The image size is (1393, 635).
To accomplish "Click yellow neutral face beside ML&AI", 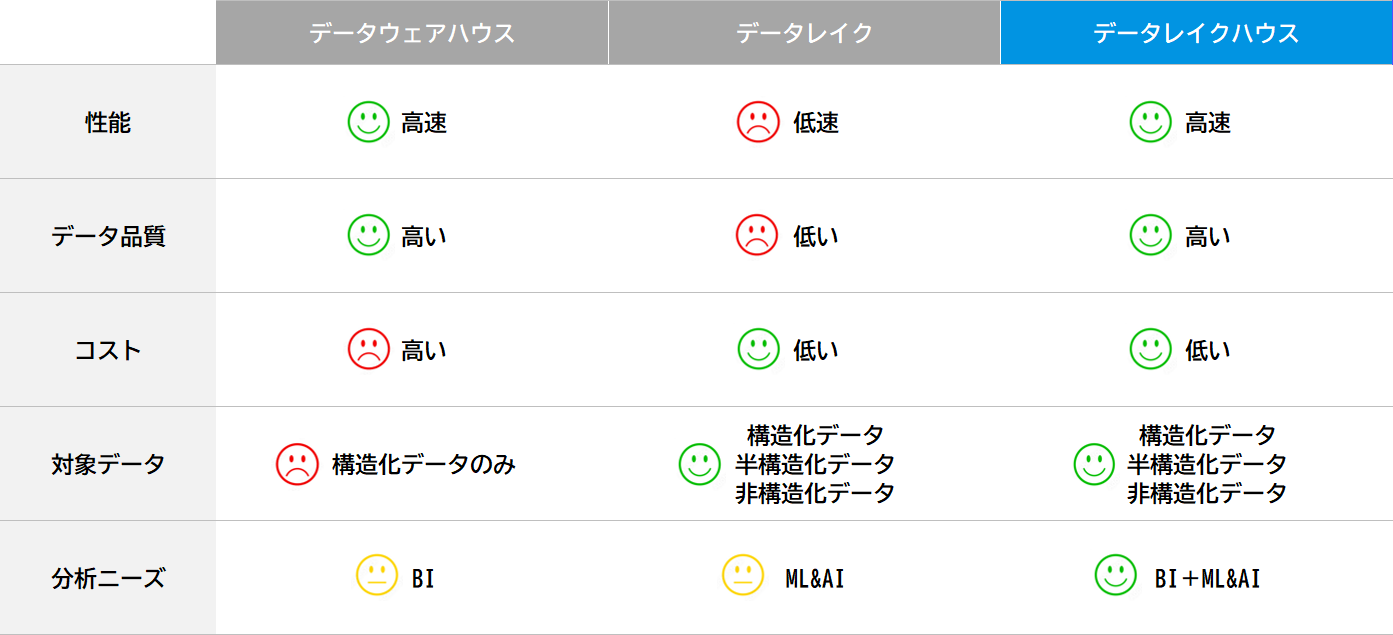I will (743, 575).
